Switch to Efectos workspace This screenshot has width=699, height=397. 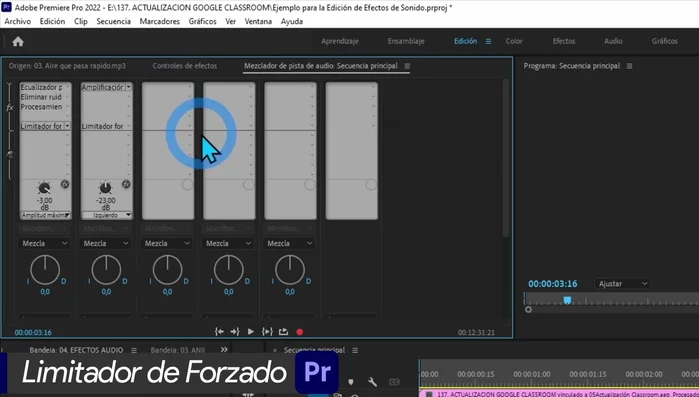point(564,41)
